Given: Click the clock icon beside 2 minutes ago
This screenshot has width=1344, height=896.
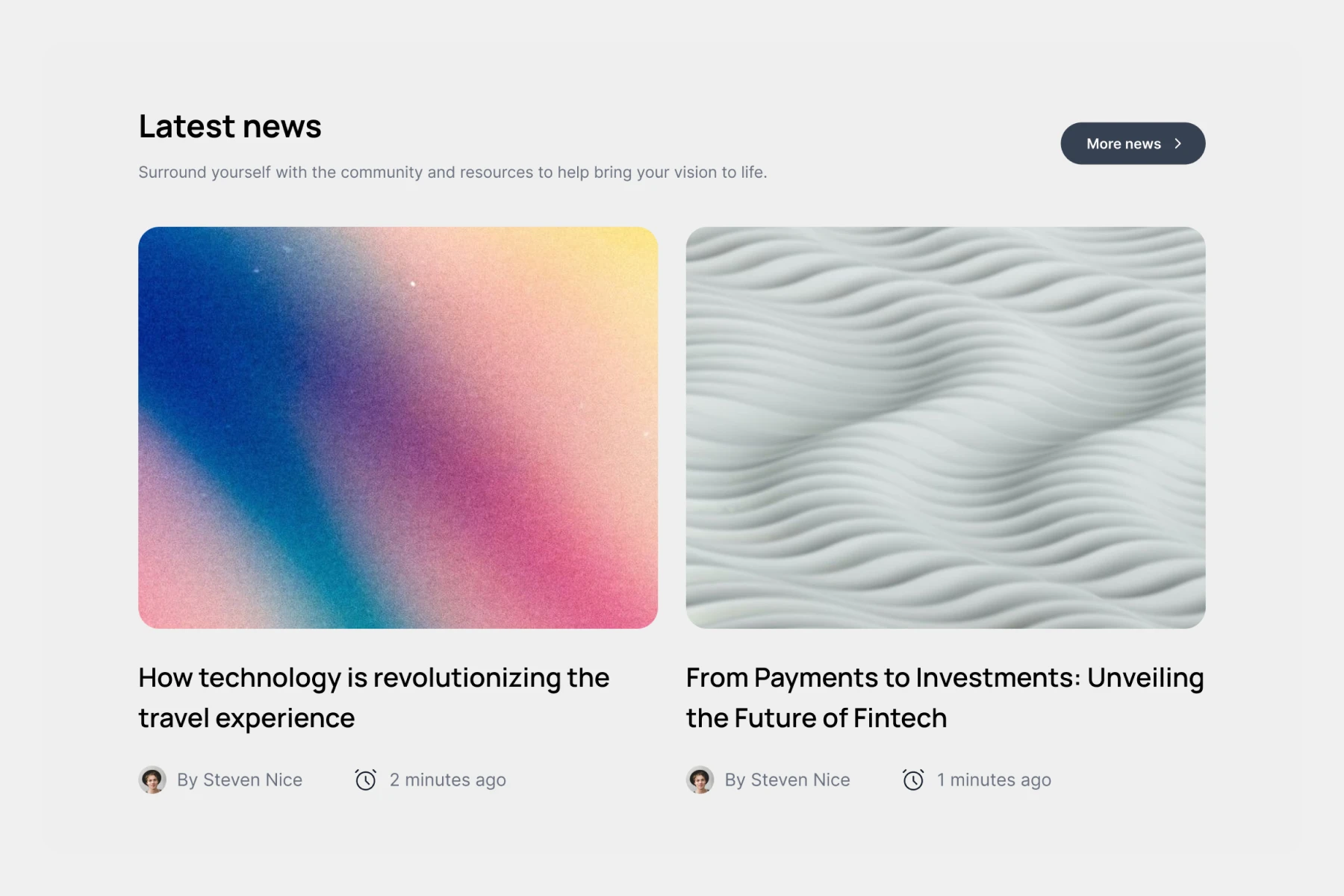Looking at the screenshot, I should pos(366,780).
